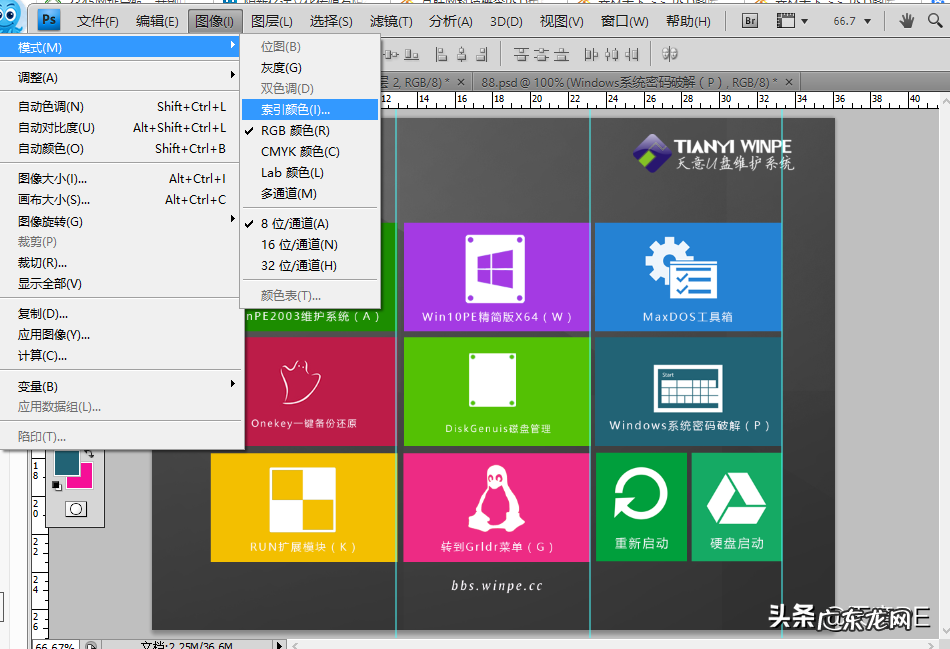Select the Hand tool in the top bar
This screenshot has width=950, height=649.
click(x=907, y=21)
